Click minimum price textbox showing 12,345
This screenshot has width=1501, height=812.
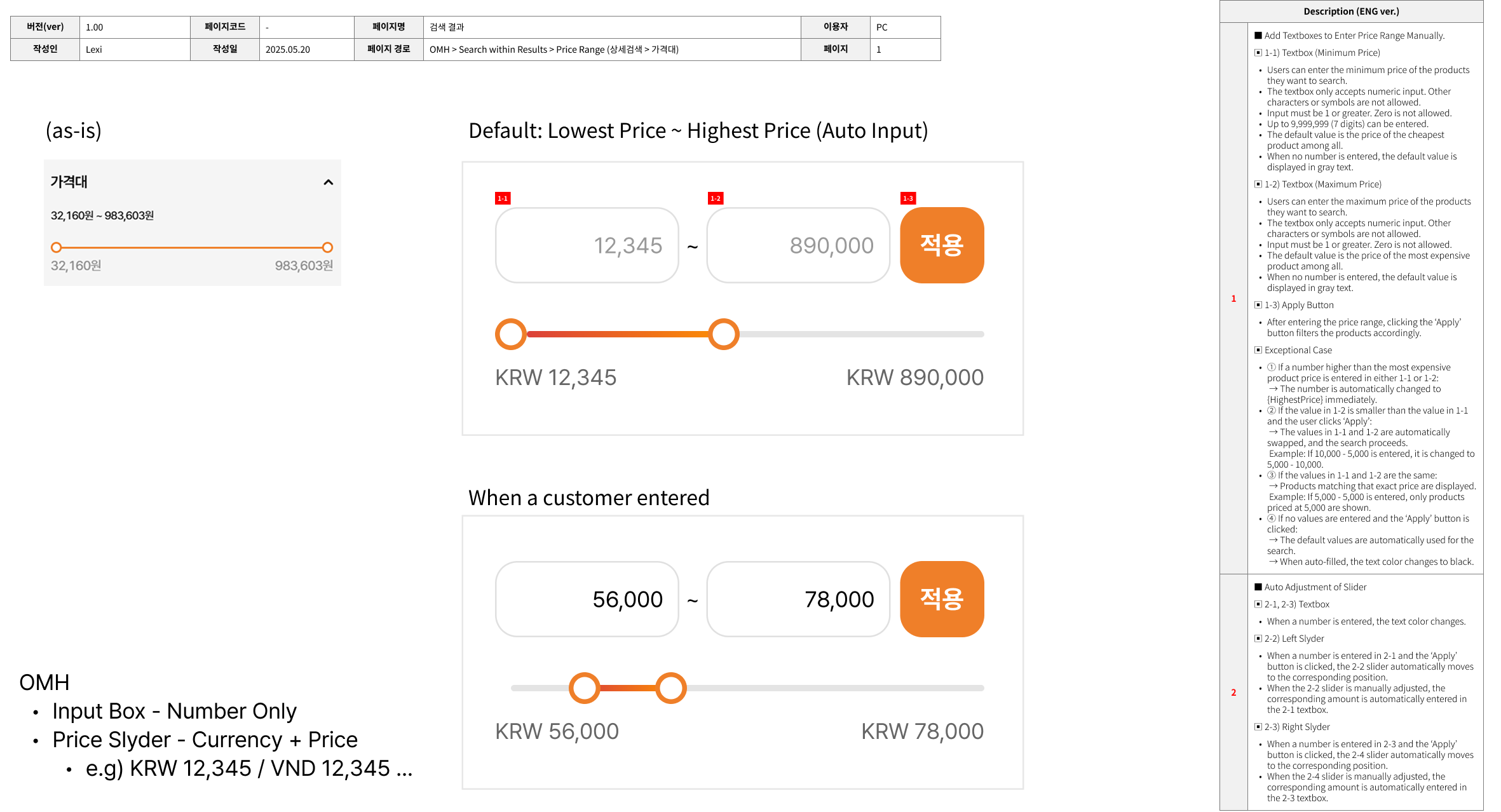click(x=587, y=245)
